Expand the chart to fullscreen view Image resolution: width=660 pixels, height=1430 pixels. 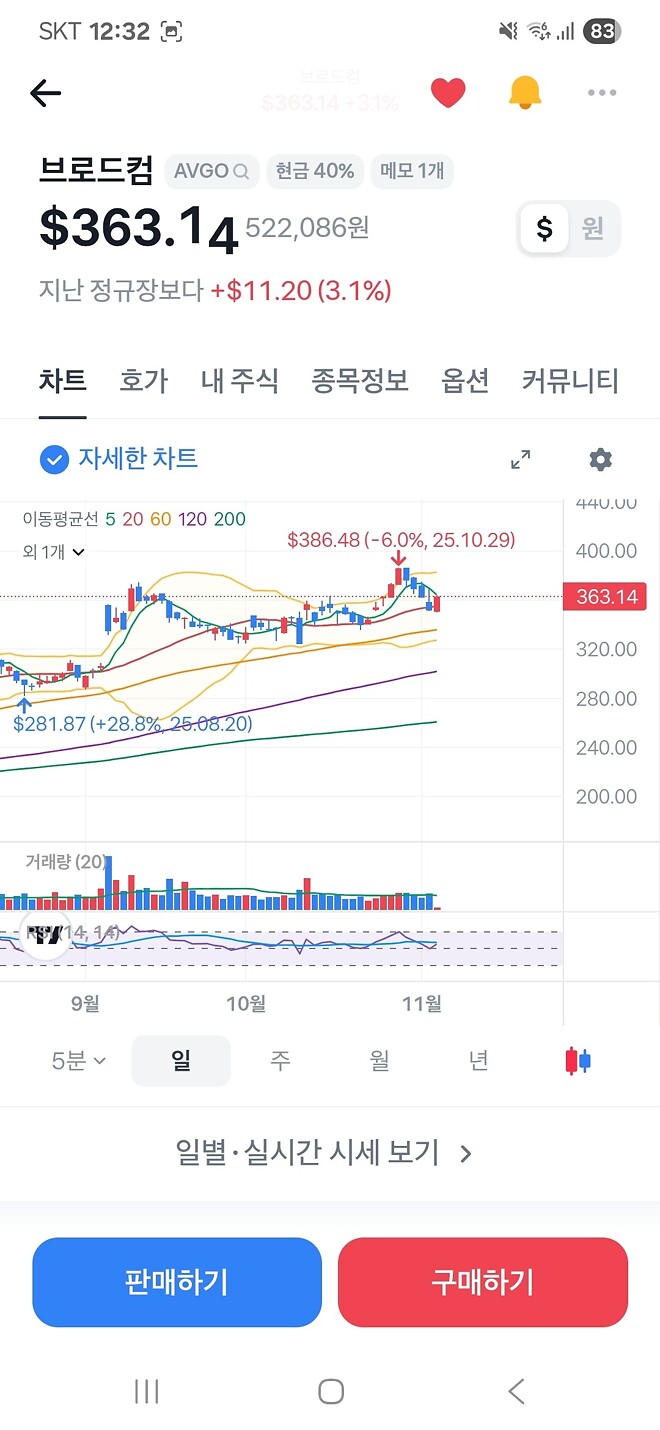(520, 460)
